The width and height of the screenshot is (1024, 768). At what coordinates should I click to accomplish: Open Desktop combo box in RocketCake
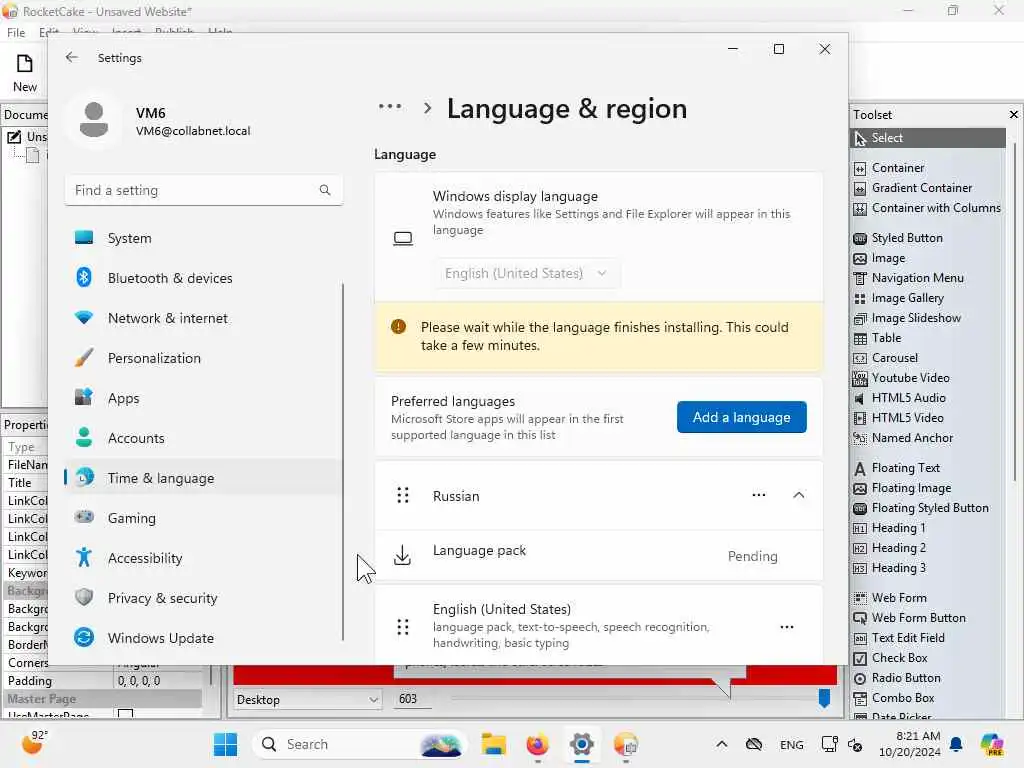pos(307,699)
